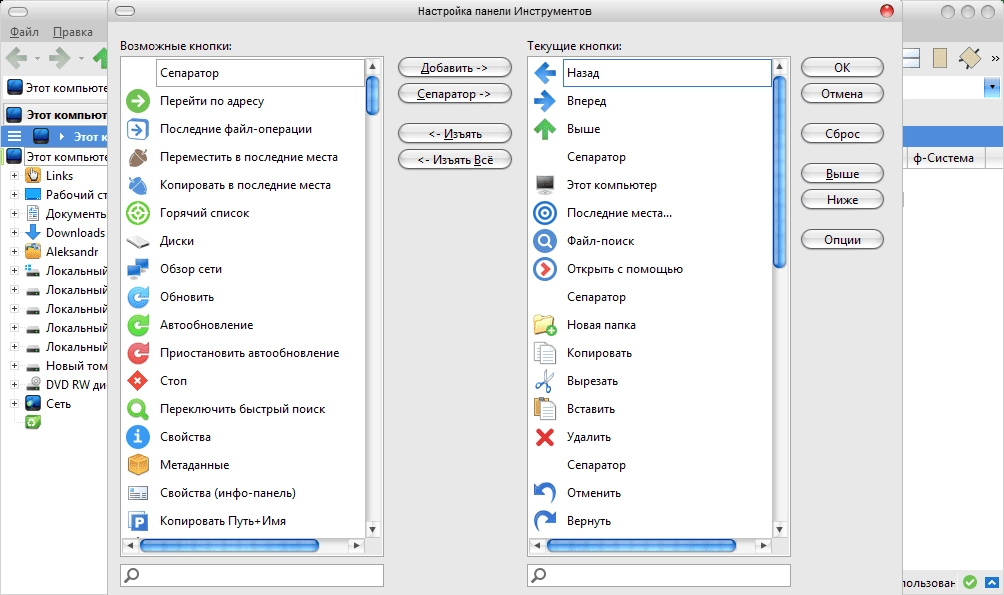Click the red X 'Удалить' icon
Screen dimensions: 1004x595
545,437
